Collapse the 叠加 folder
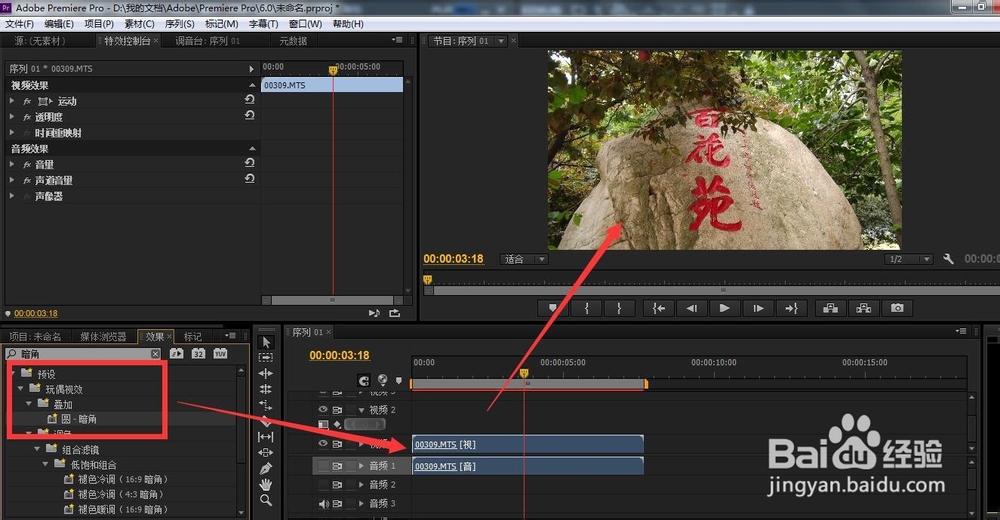Viewport: 1000px width, 520px height. pyautogui.click(x=29, y=403)
